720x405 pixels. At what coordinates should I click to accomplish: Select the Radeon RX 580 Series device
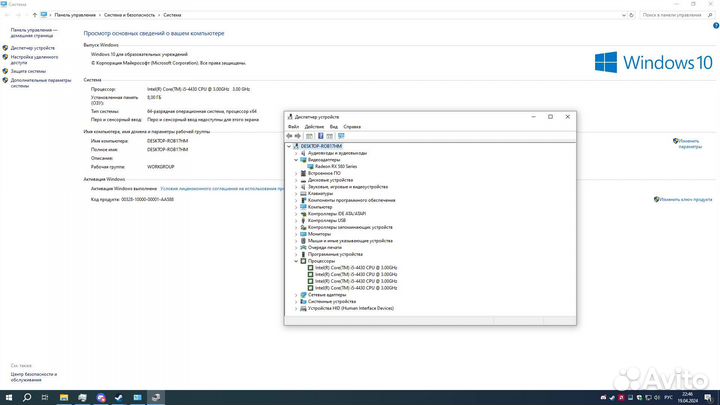336,166
